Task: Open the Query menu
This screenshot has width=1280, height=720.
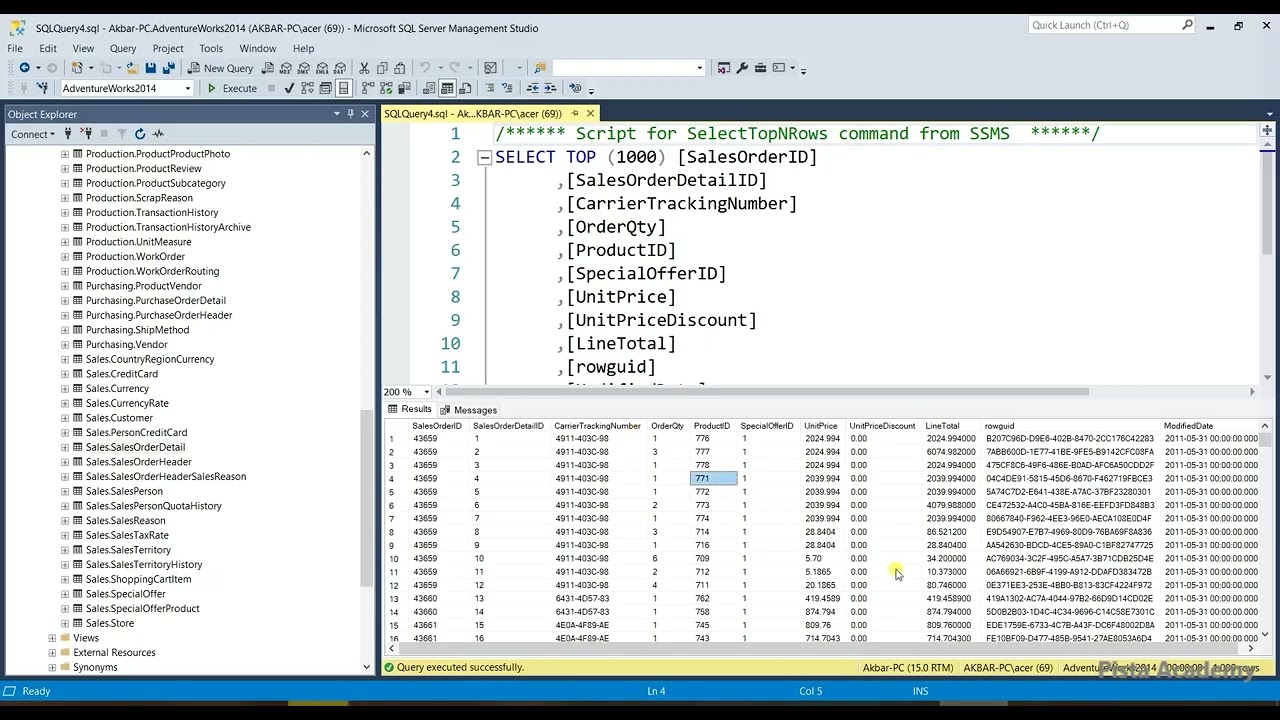Action: click(123, 48)
